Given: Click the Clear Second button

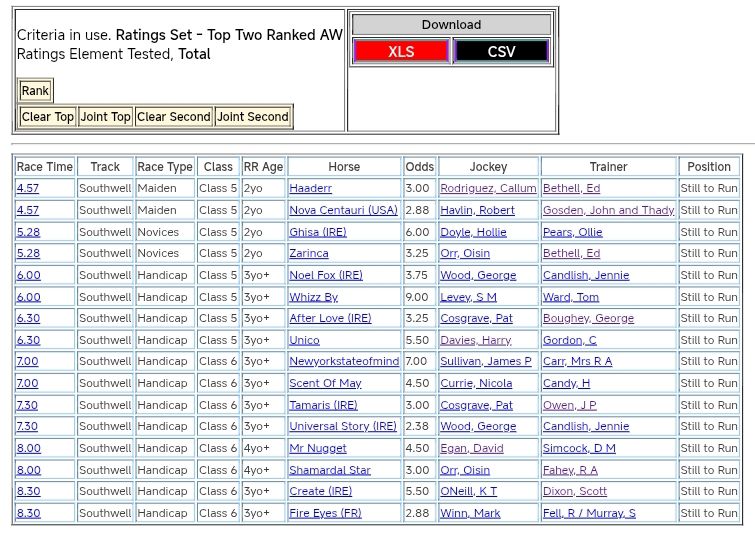Looking at the screenshot, I should 174,117.
